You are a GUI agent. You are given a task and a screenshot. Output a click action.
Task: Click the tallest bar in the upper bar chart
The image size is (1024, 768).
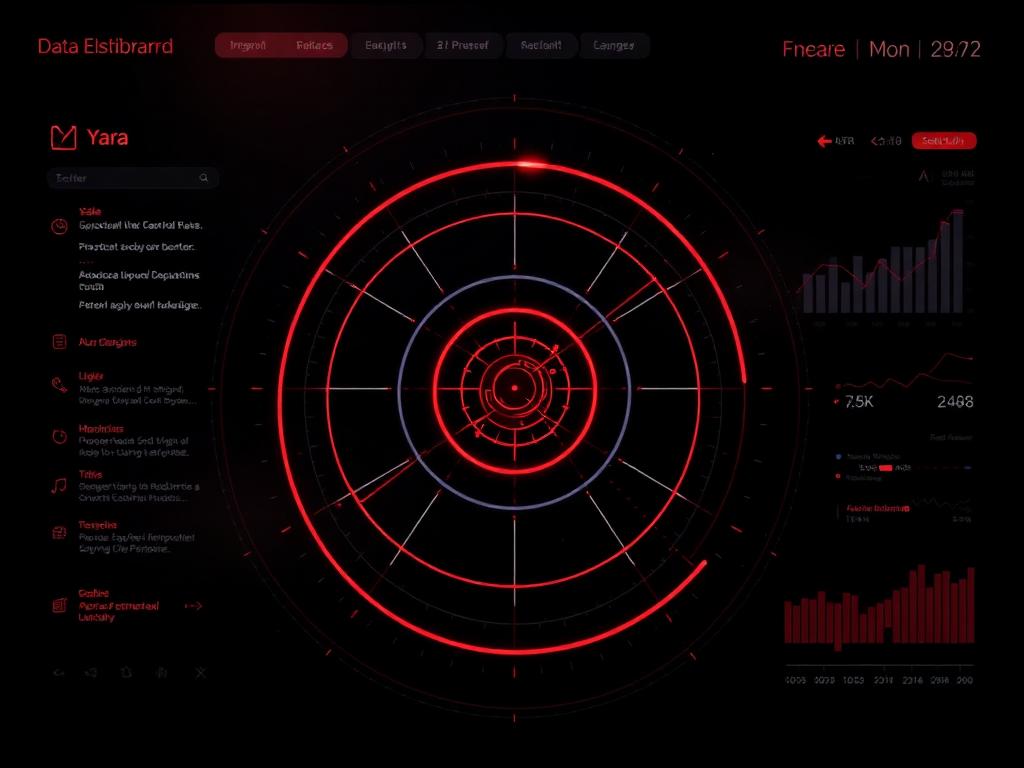click(x=957, y=261)
